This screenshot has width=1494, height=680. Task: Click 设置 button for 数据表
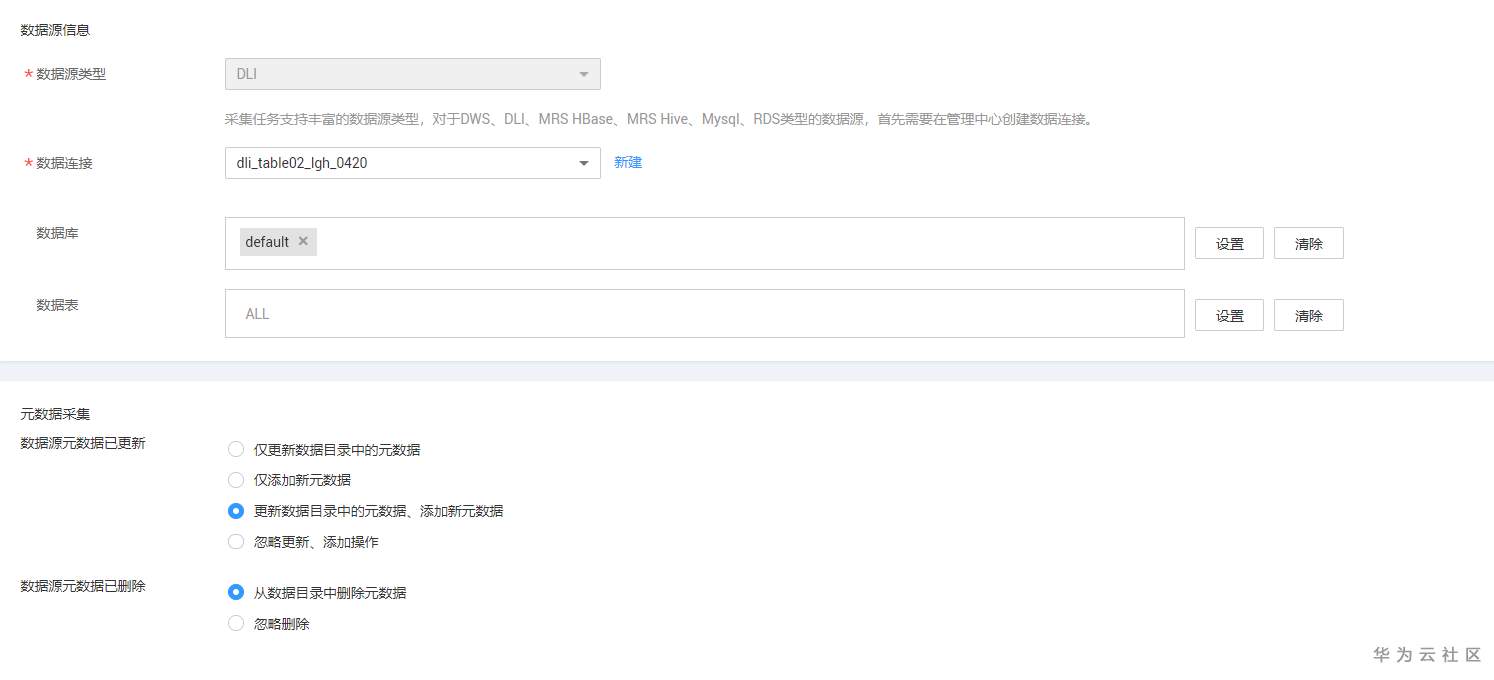point(1230,315)
